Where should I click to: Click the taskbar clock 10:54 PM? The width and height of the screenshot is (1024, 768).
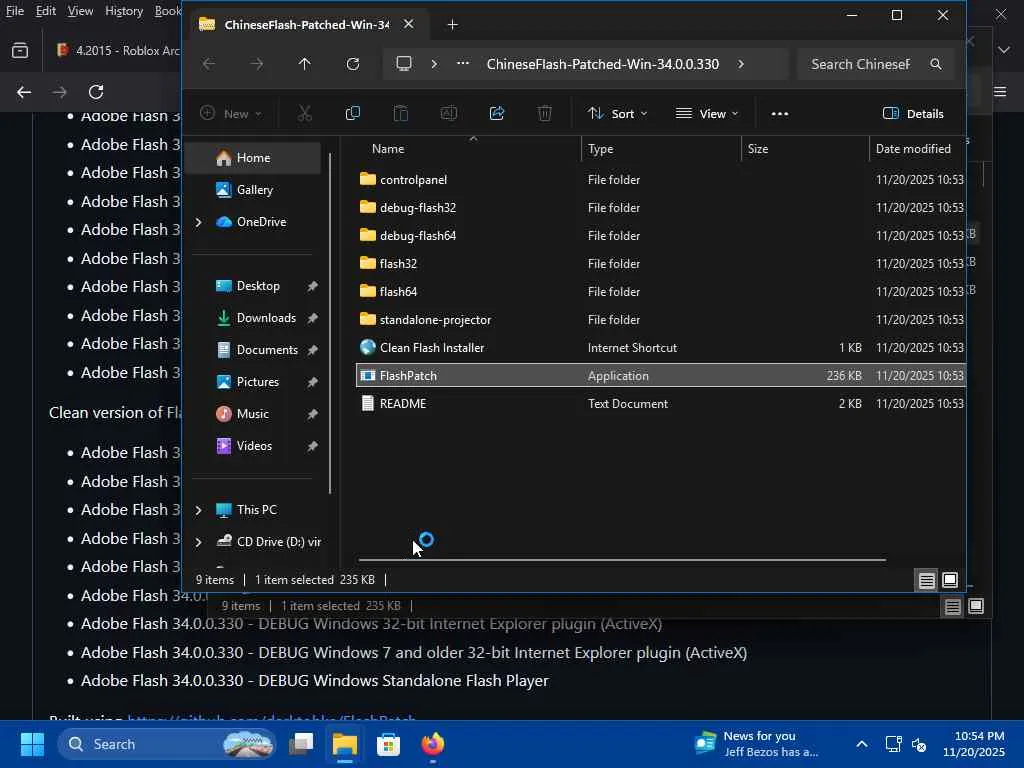(973, 744)
